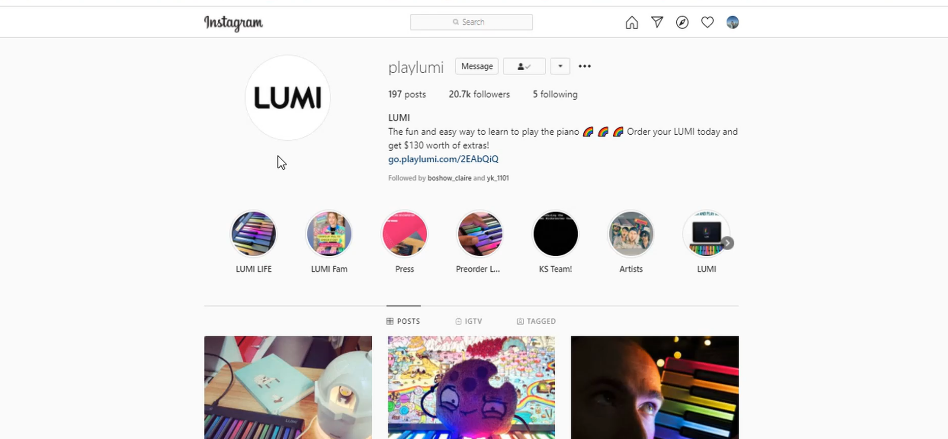Open the go.playlumi.com bio link

click(443, 159)
